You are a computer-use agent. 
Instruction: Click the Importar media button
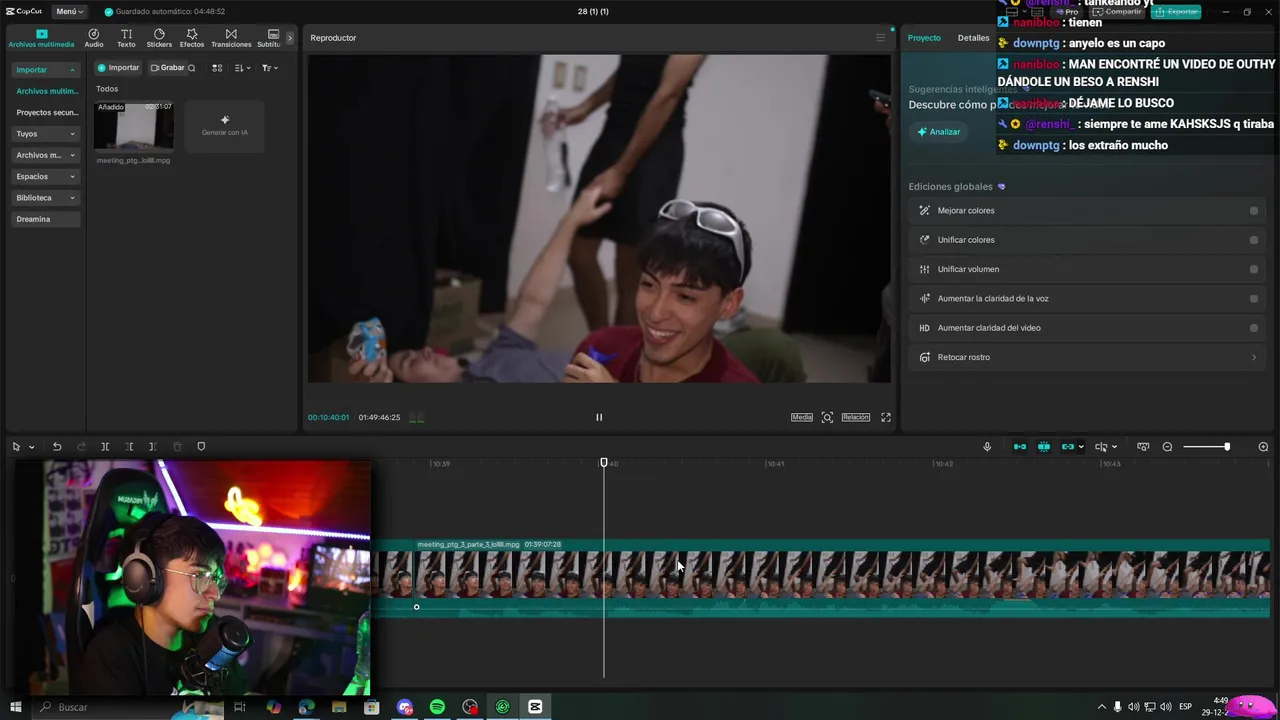point(118,68)
